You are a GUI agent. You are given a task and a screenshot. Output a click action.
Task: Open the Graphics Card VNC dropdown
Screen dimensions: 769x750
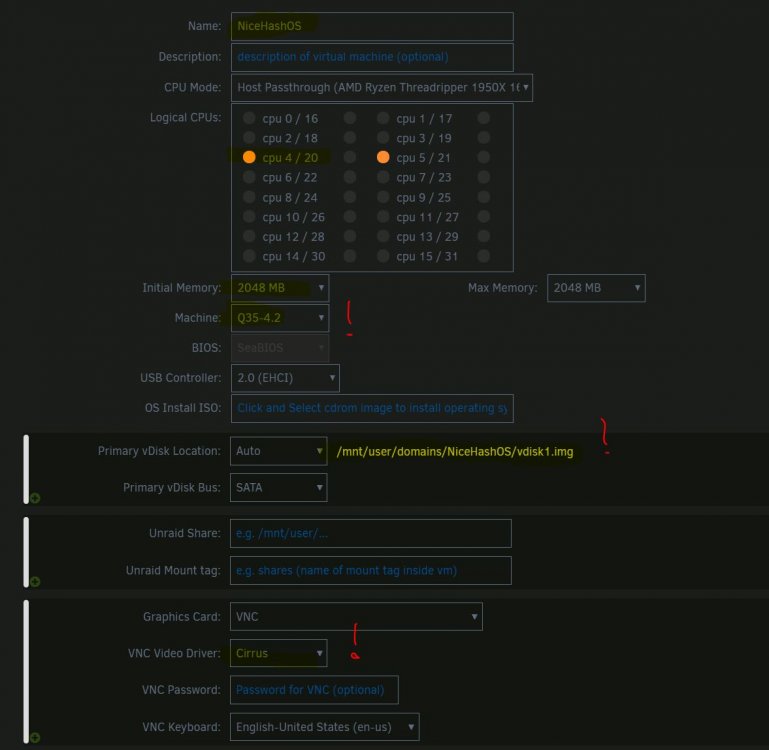(356, 617)
